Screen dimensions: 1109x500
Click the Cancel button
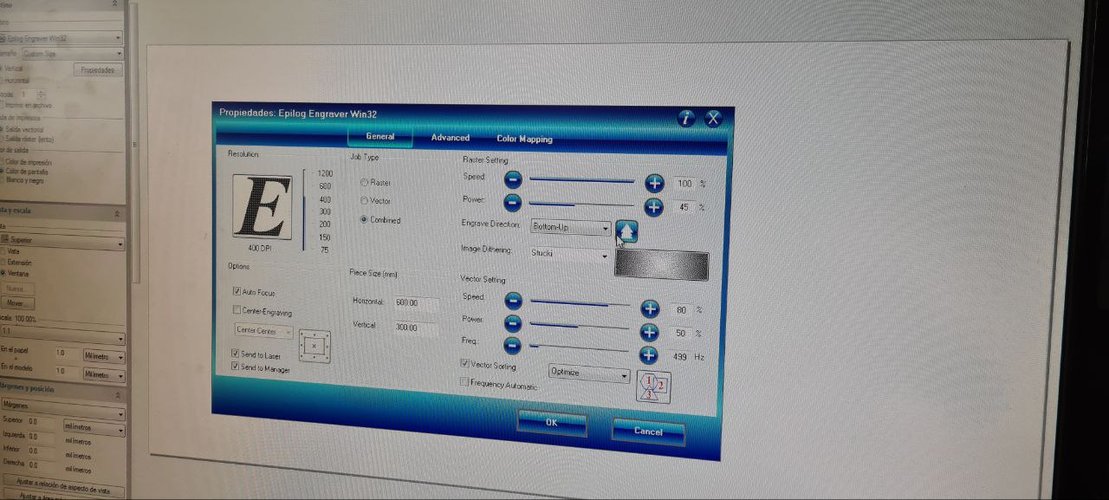click(648, 431)
